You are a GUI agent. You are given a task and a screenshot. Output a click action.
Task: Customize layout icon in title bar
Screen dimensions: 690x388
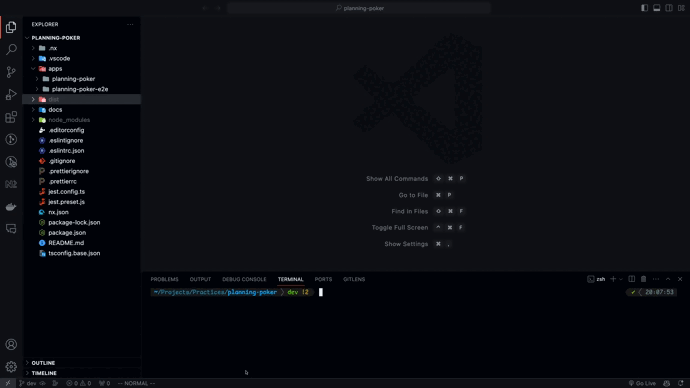point(681,8)
